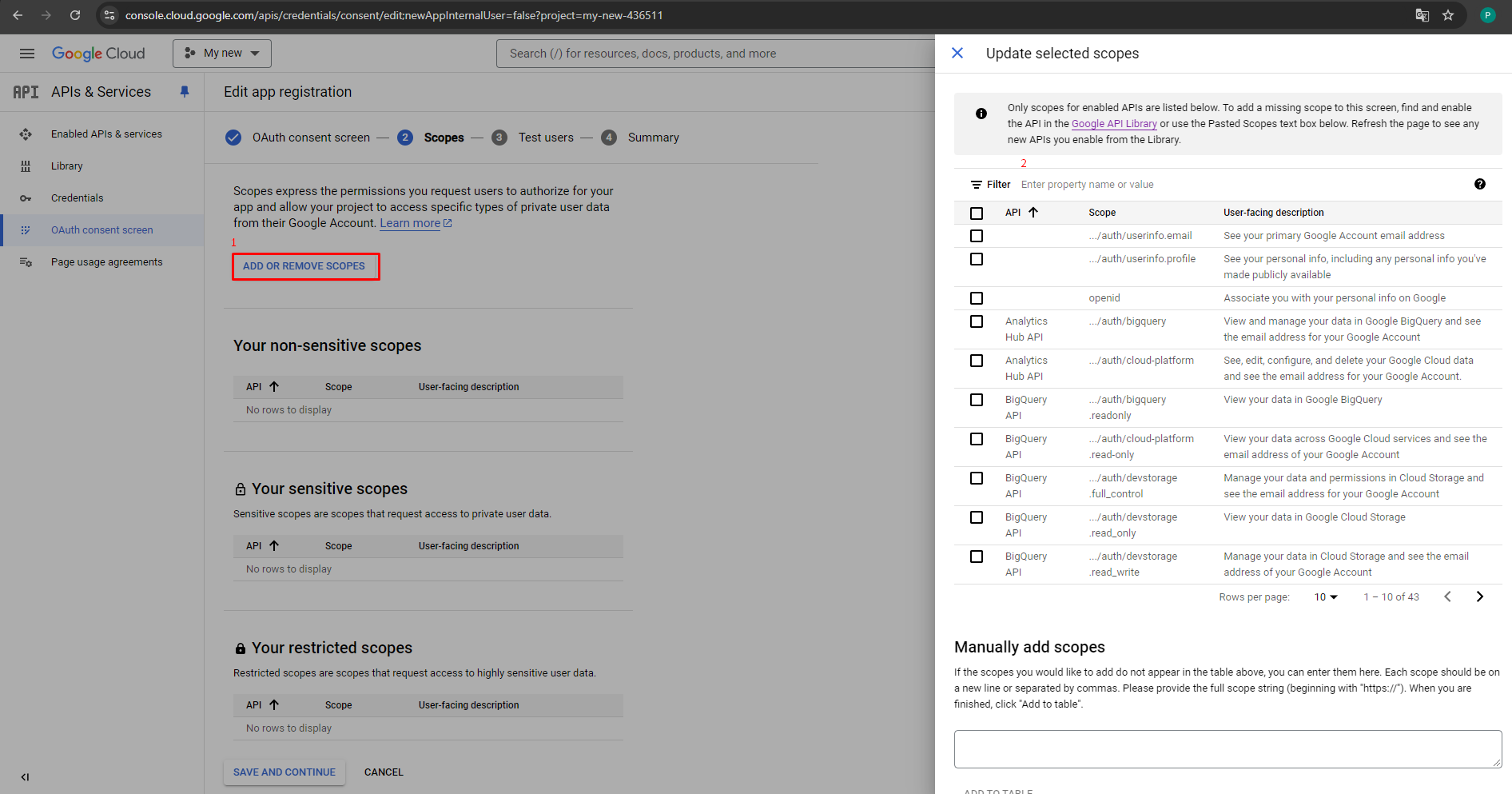Click the Google Cloud logo
This screenshot has width=1512, height=794.
(x=98, y=54)
